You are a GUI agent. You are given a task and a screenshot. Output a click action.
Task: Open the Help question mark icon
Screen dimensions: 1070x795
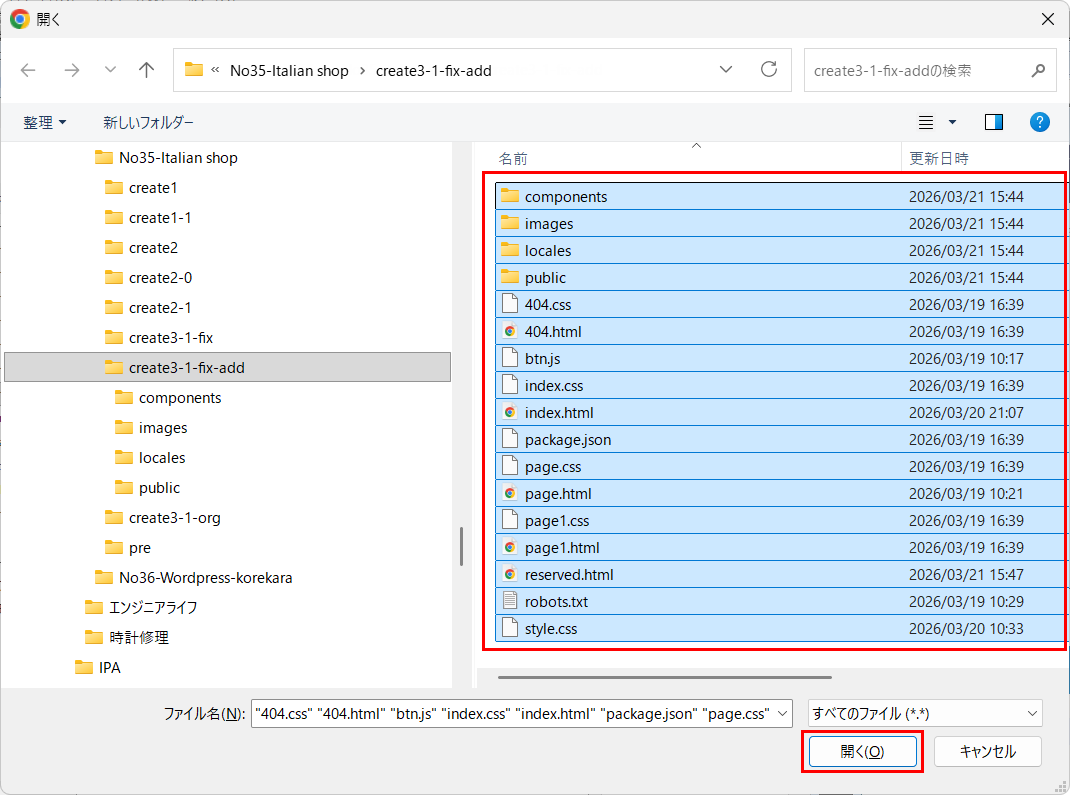point(1040,122)
